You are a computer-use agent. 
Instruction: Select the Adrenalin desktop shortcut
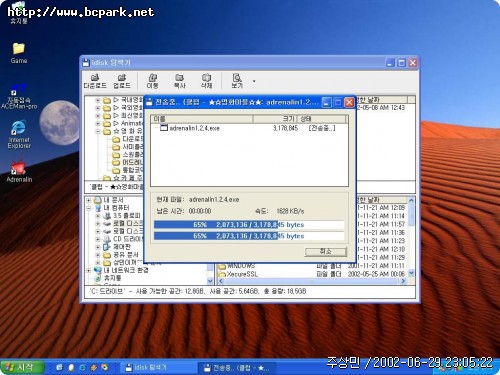pyautogui.click(x=19, y=171)
